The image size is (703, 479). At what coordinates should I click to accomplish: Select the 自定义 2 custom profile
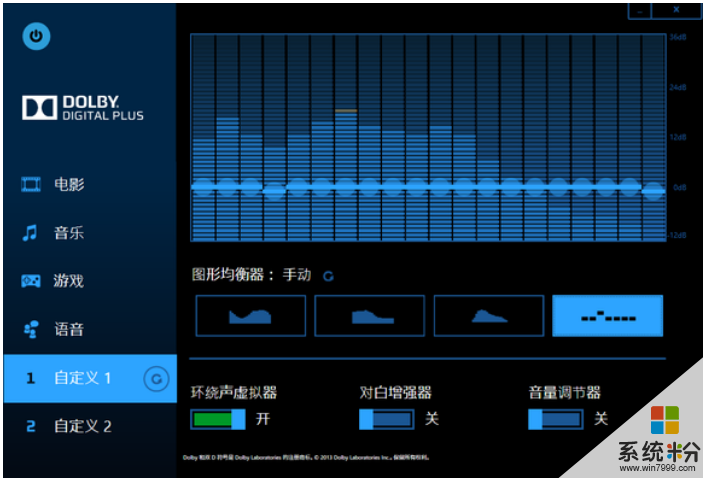(90, 426)
